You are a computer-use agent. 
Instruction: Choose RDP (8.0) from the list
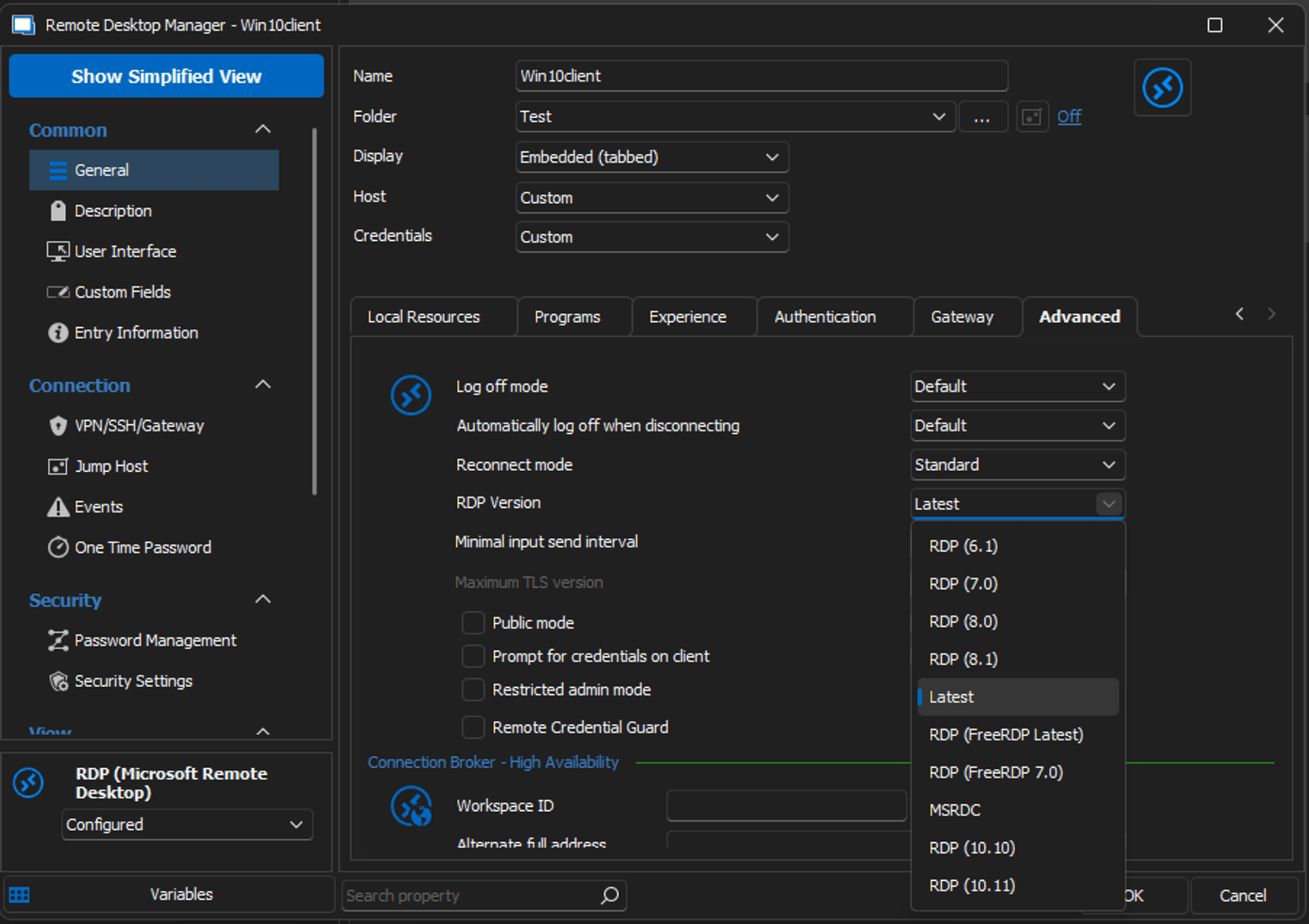coord(1018,622)
